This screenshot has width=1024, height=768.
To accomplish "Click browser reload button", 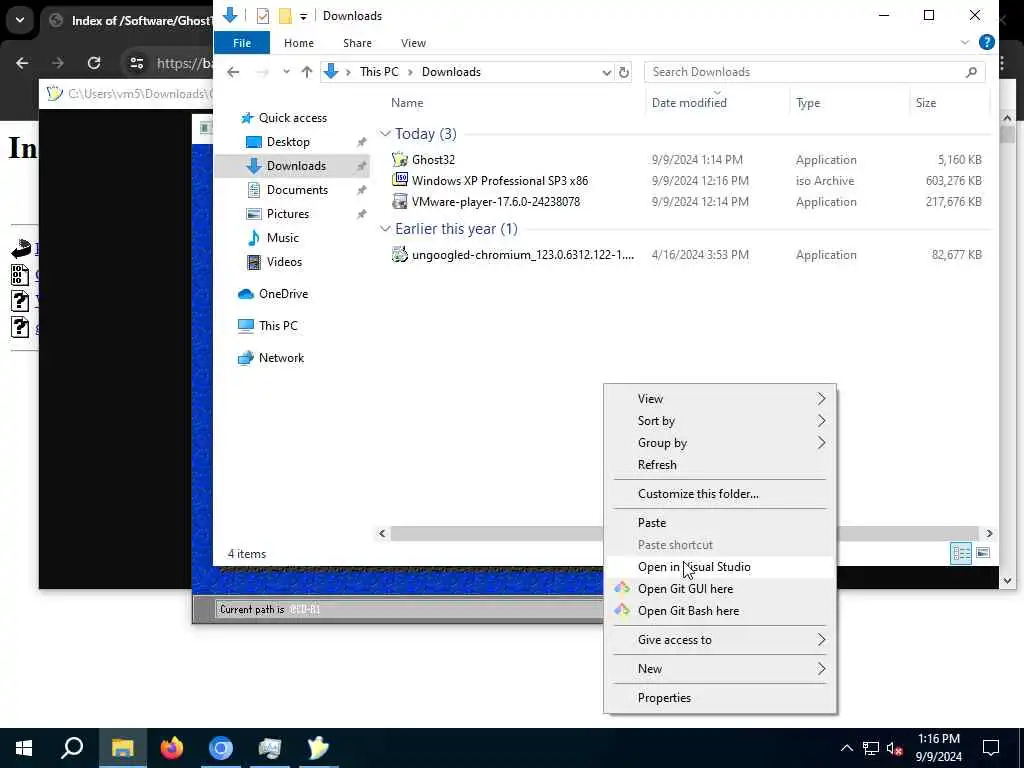I will [x=94, y=63].
